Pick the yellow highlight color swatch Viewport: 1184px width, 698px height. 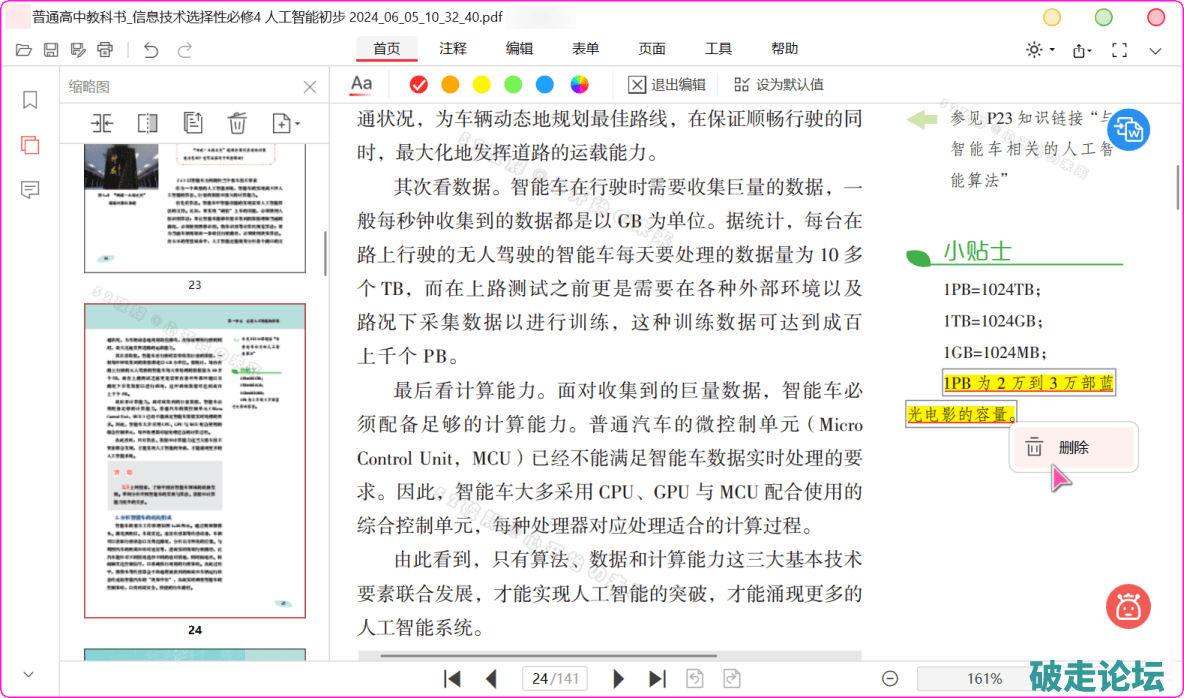[x=482, y=85]
